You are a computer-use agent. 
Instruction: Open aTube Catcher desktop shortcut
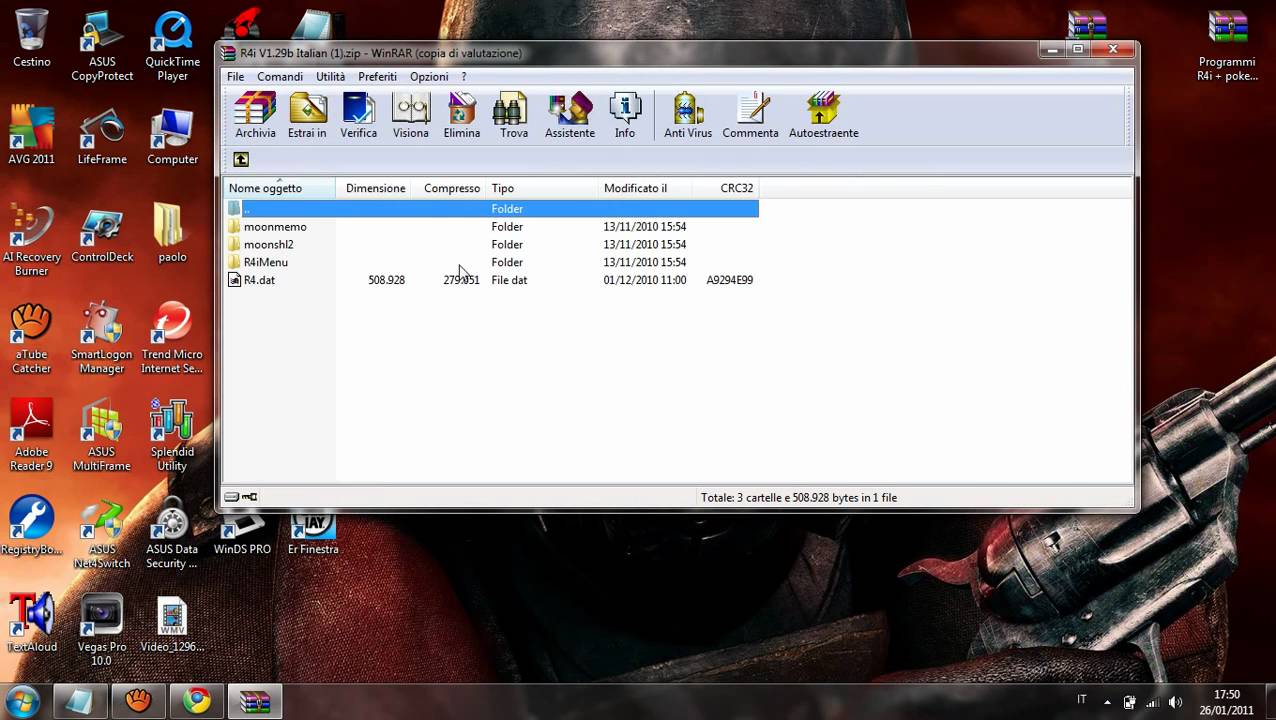[32, 338]
